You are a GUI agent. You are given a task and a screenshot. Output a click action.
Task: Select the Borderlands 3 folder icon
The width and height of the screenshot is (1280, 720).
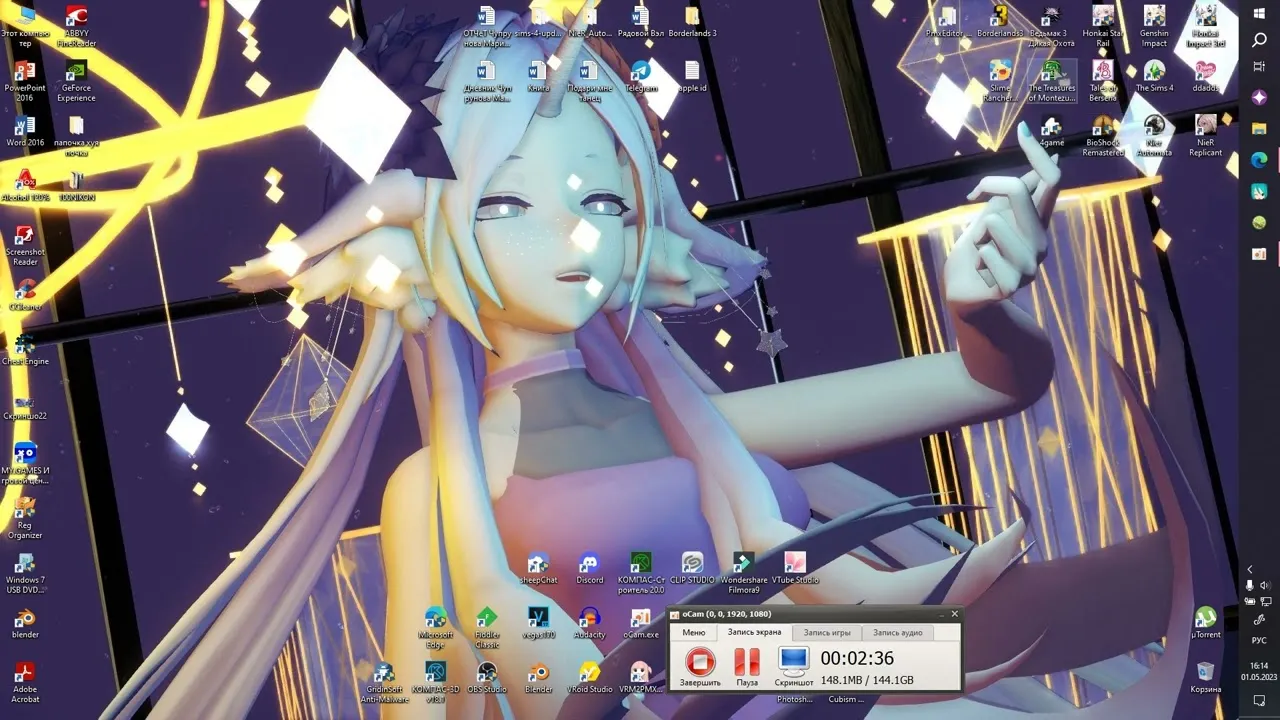click(x=692, y=22)
